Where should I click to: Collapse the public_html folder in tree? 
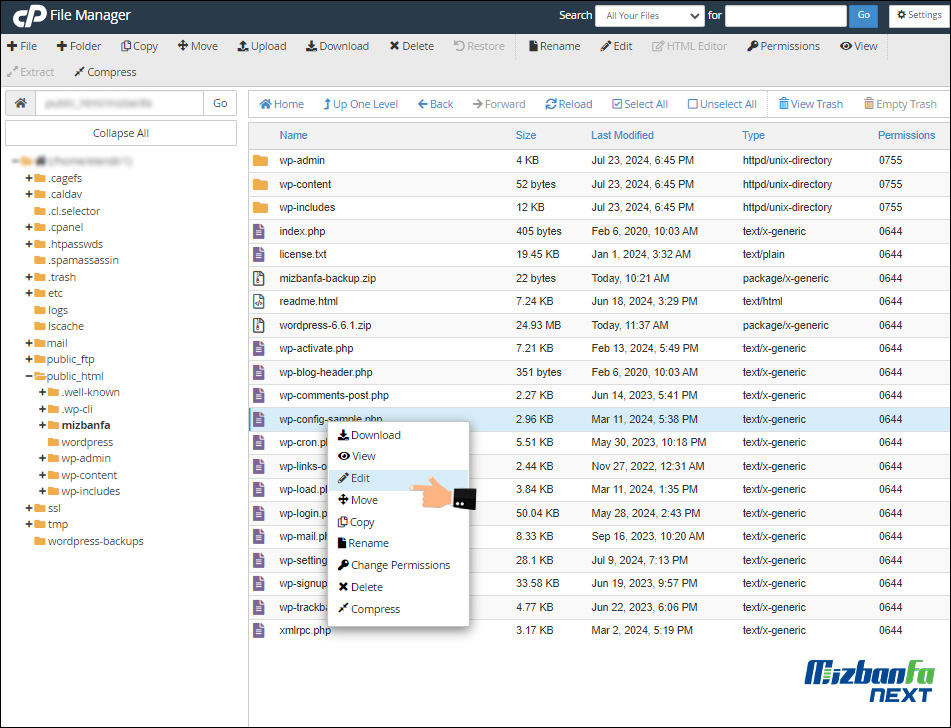[x=29, y=376]
